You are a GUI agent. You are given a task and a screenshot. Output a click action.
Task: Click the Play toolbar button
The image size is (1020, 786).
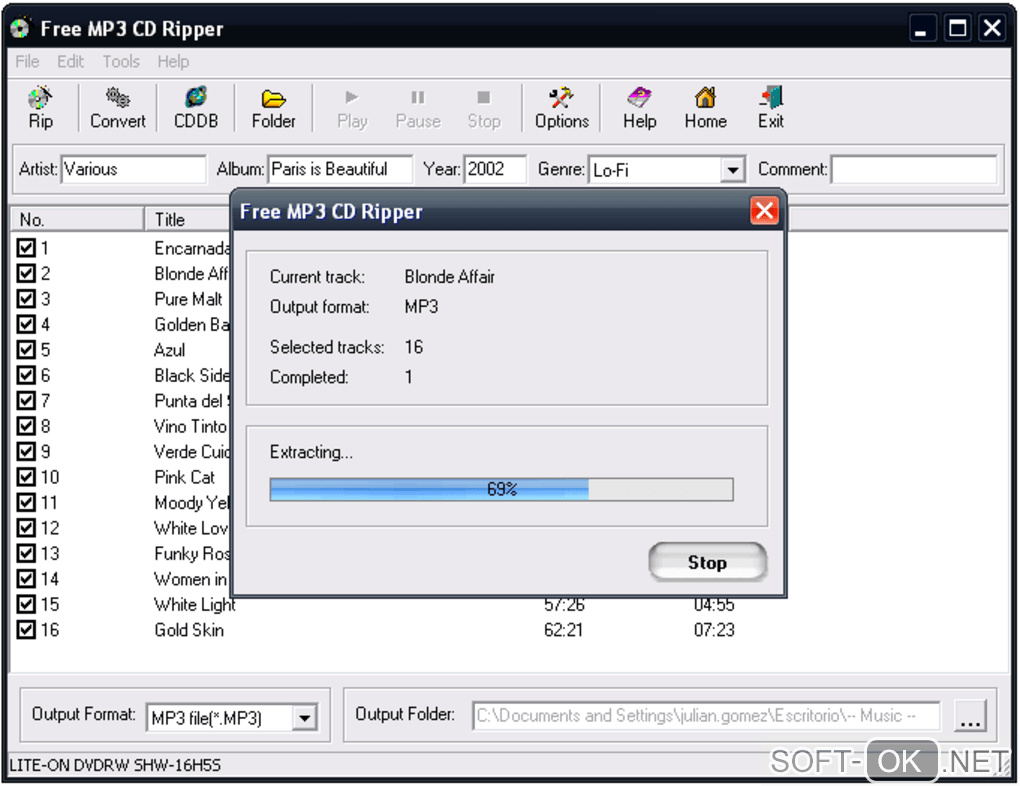(x=352, y=108)
